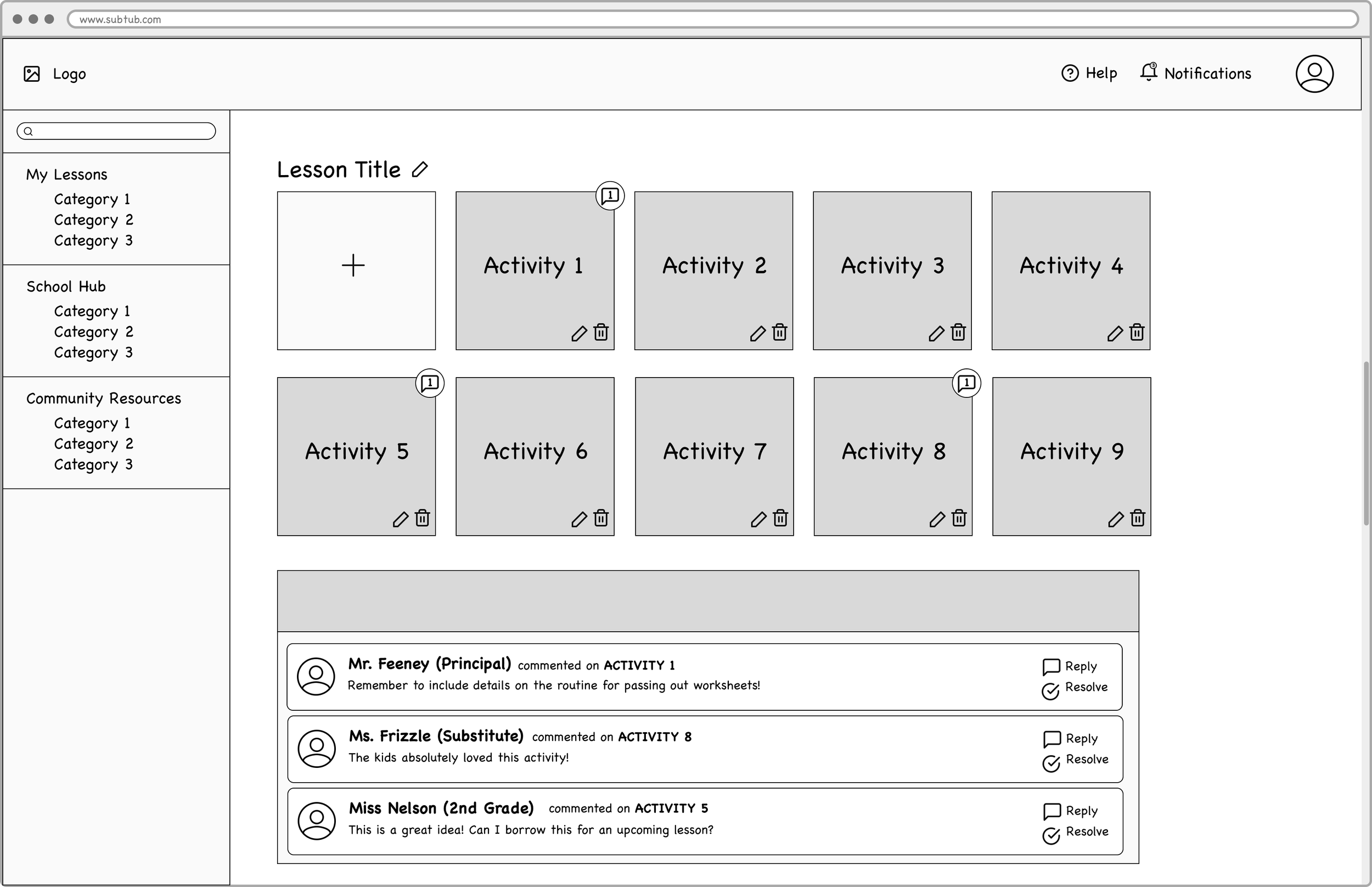Open the comment badge on Activity 8

point(966,384)
